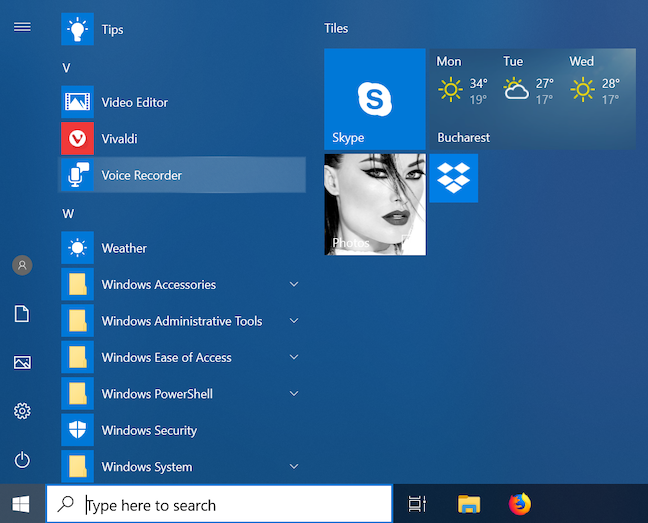Click the Windows PowerShell folder icon
This screenshot has width=648, height=523.
click(77, 393)
